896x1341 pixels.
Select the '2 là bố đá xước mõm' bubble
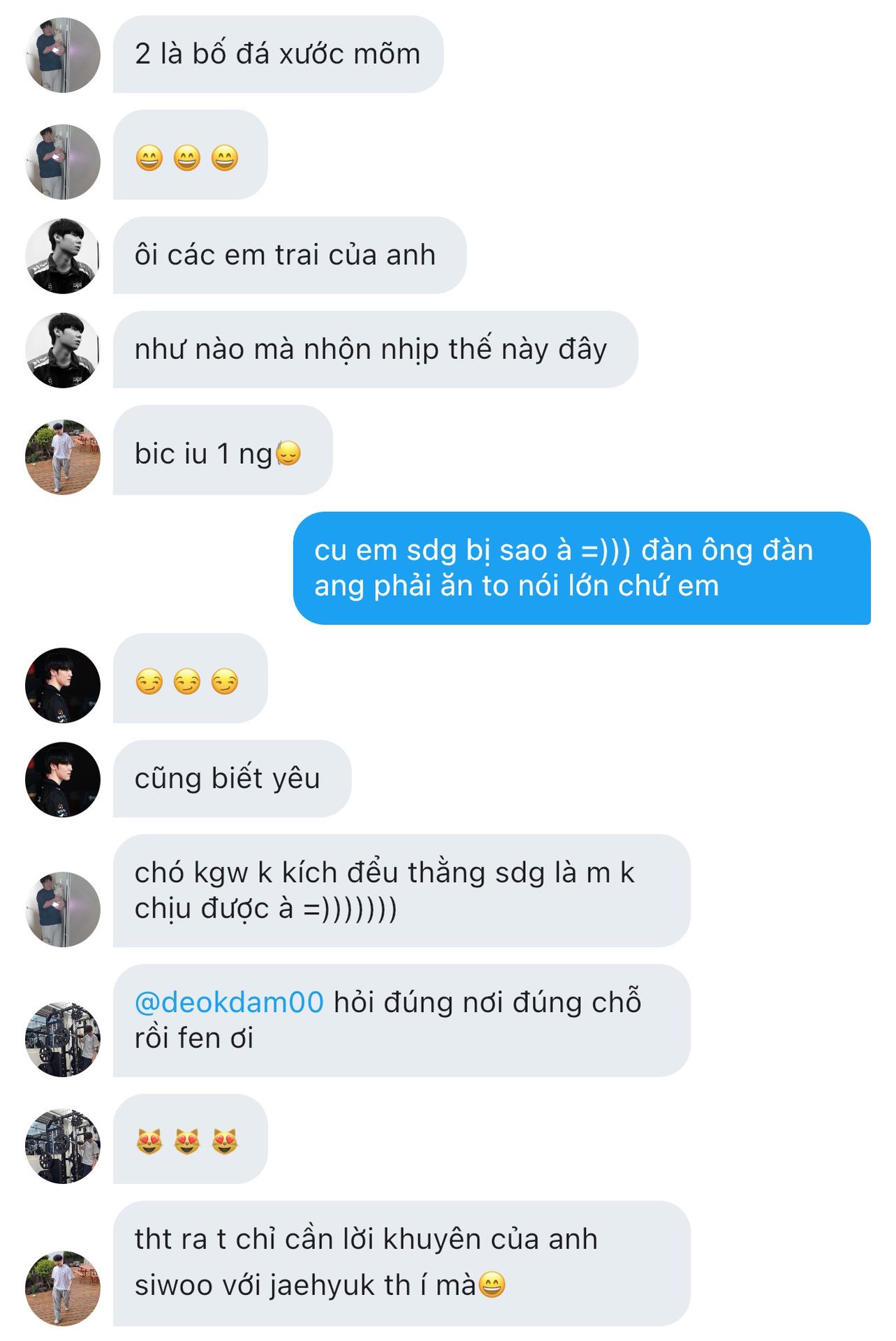[x=278, y=54]
